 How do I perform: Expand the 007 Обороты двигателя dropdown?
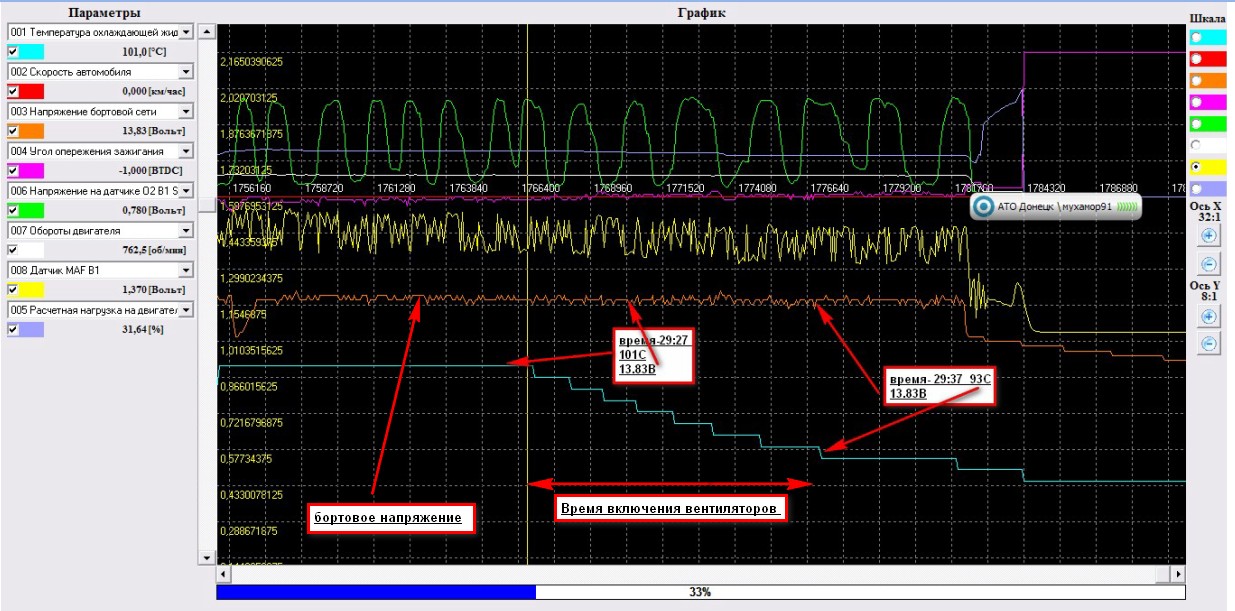click(185, 231)
